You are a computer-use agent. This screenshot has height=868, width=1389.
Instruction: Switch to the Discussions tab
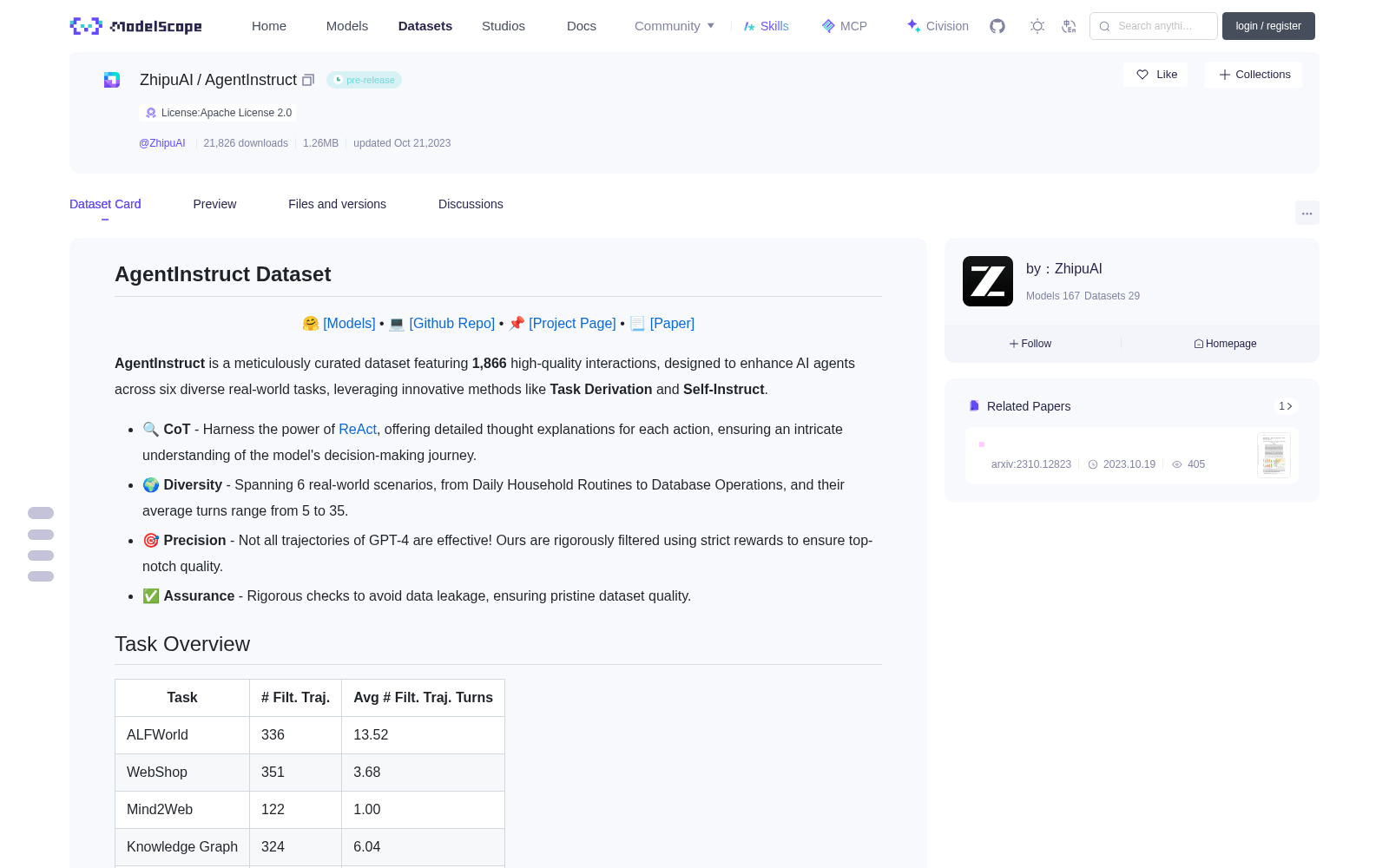(x=471, y=204)
